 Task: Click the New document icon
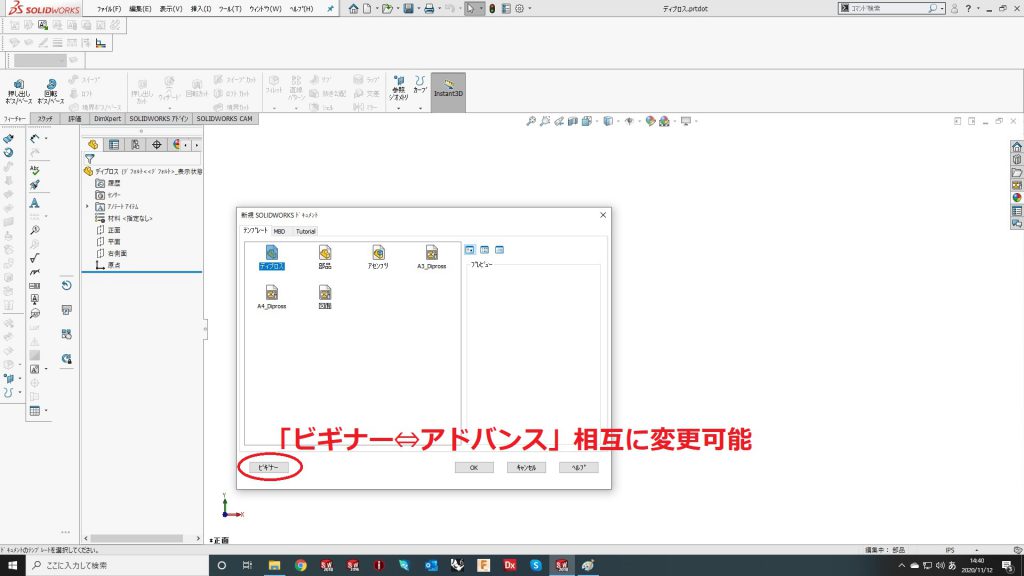(367, 8)
